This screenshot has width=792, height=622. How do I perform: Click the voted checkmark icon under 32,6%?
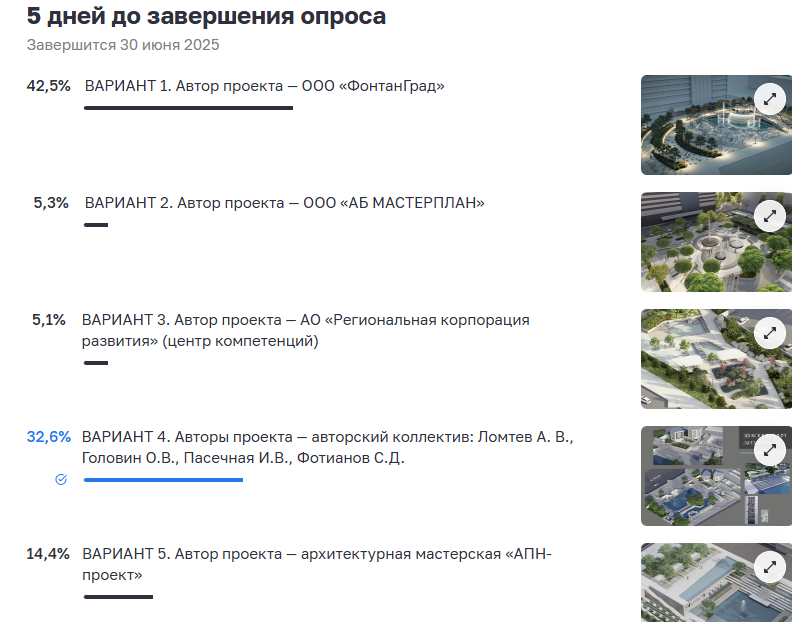(61, 480)
